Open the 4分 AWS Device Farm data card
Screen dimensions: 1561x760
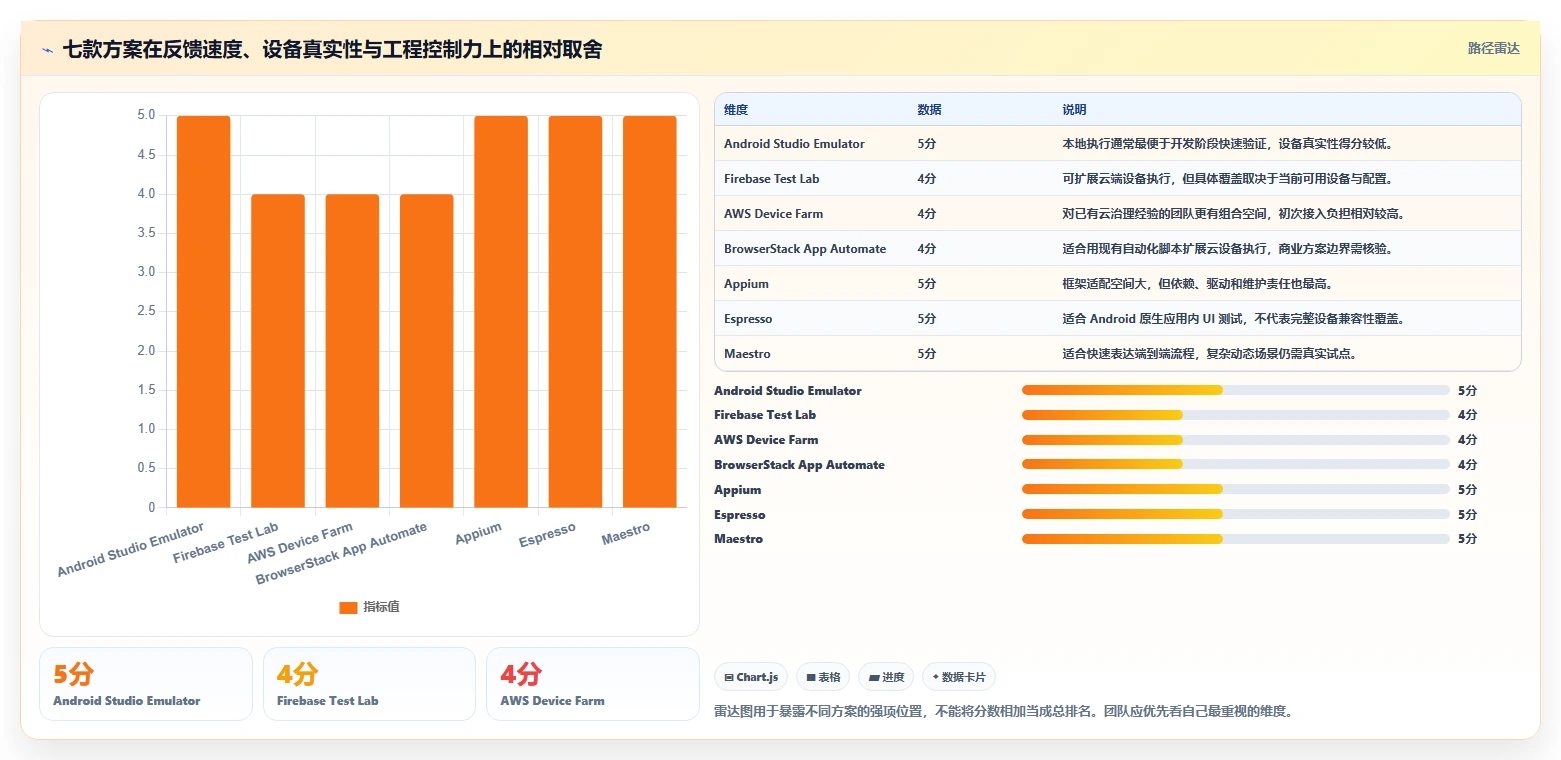593,684
